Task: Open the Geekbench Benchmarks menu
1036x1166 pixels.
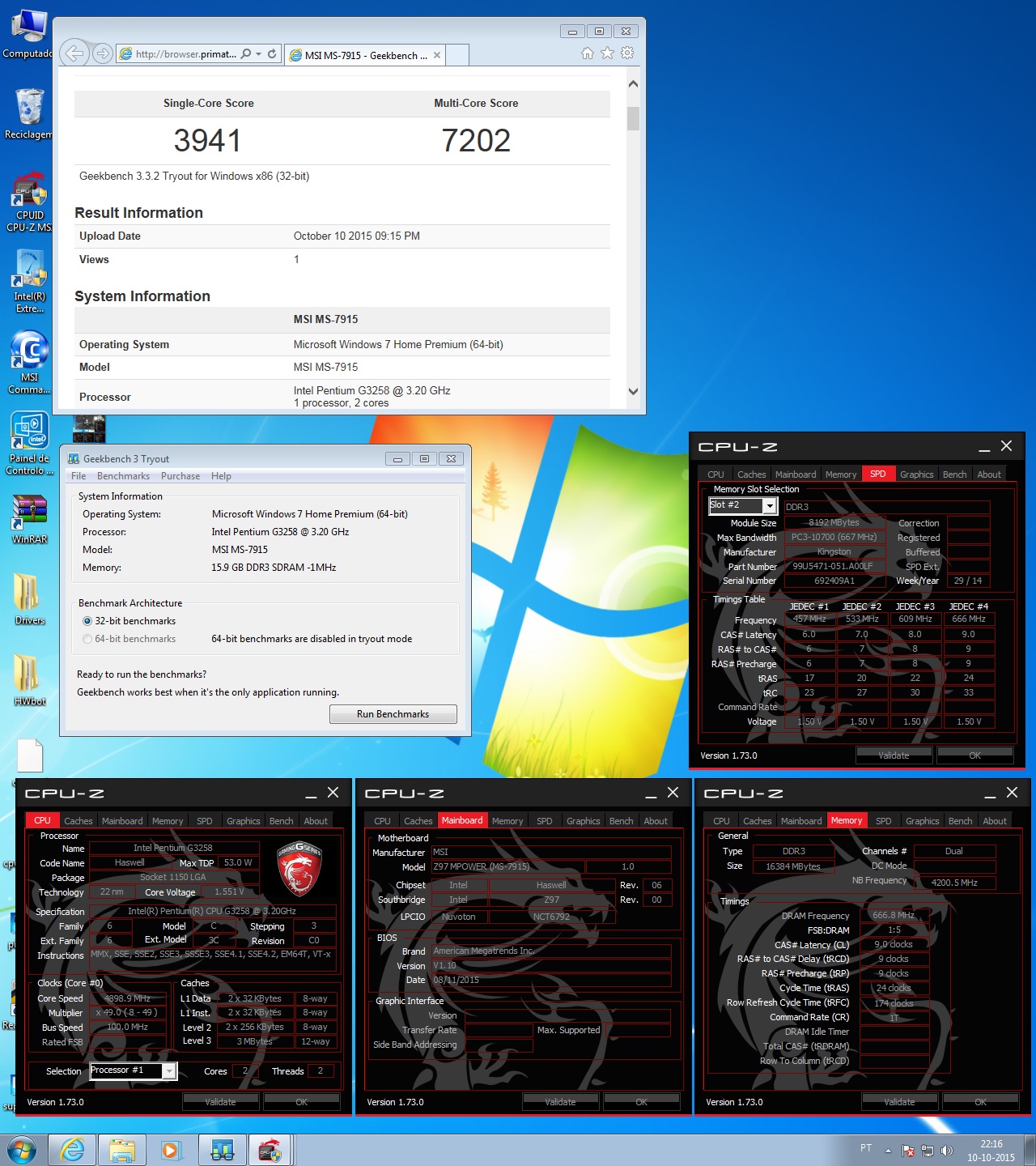Action: (123, 476)
